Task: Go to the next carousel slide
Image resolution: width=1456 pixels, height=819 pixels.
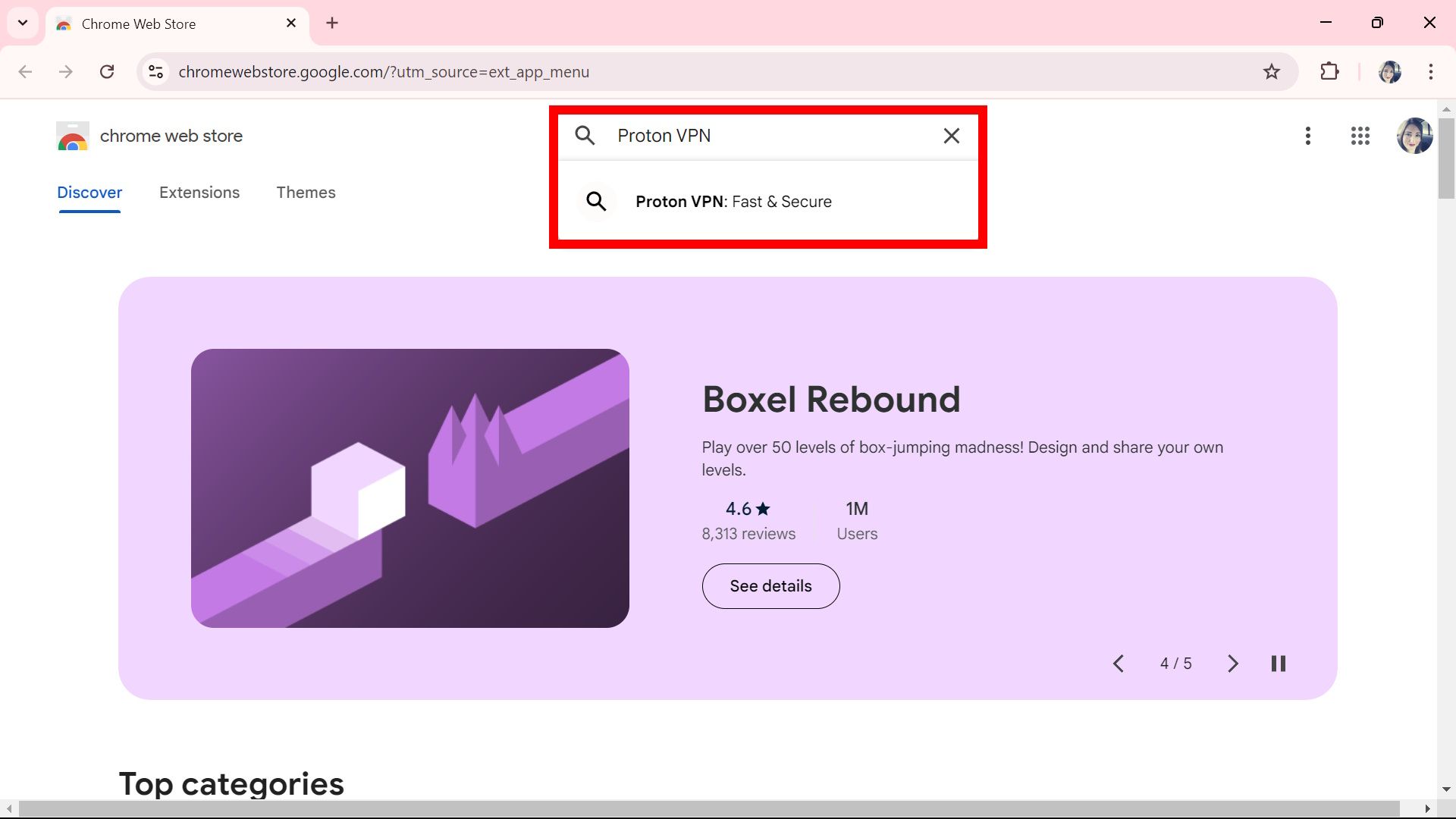Action: pyautogui.click(x=1232, y=663)
